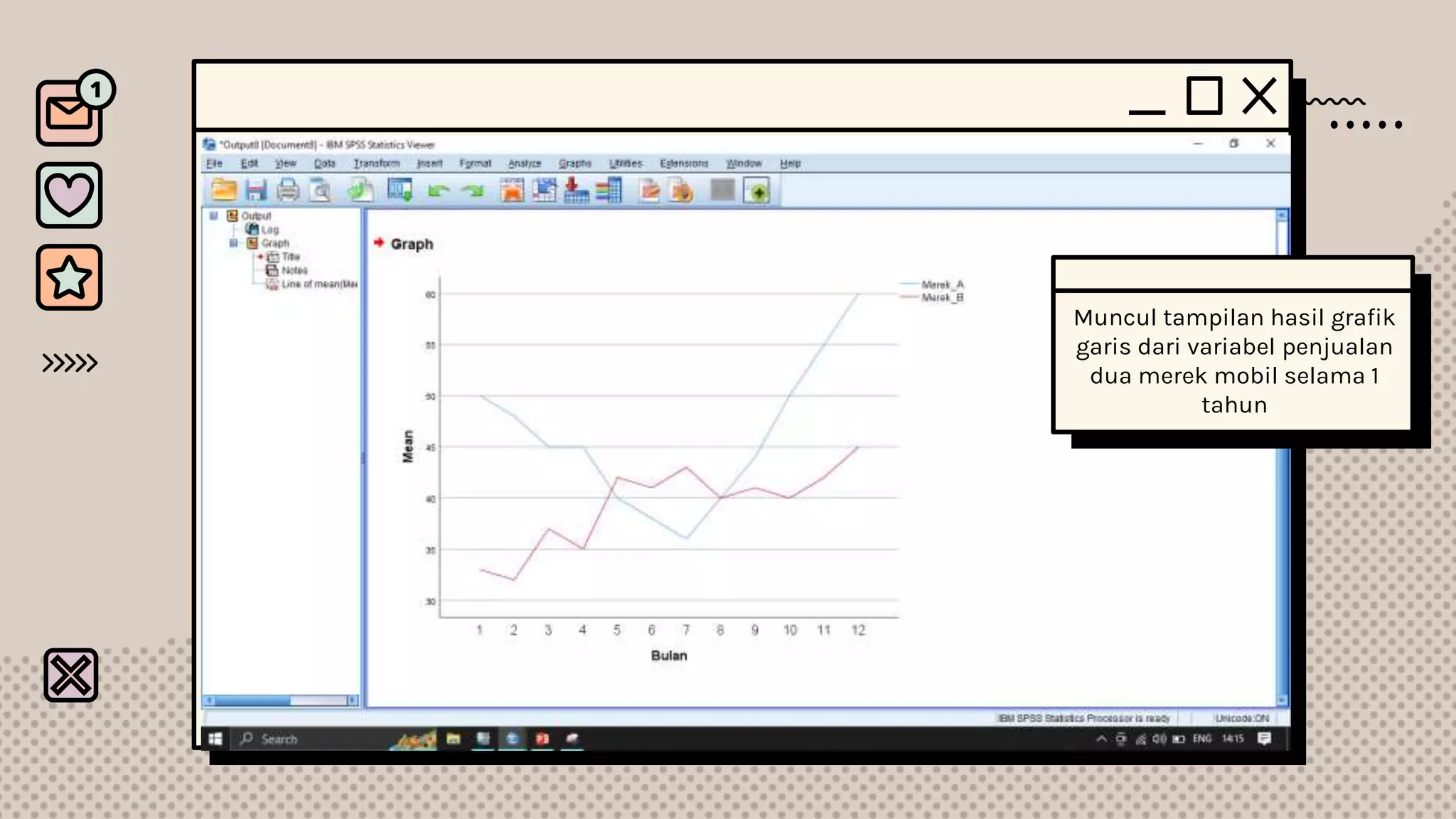
Task: Open the PowerPoint taskbar icon
Action: 542,739
